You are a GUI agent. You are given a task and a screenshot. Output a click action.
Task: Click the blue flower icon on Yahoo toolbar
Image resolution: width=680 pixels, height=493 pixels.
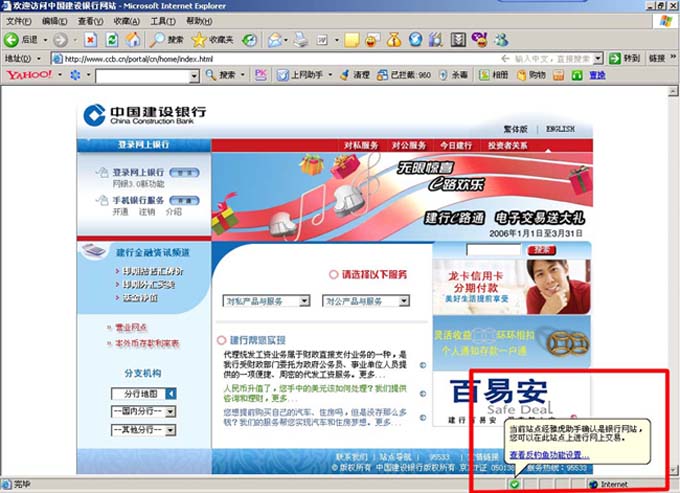pos(75,75)
